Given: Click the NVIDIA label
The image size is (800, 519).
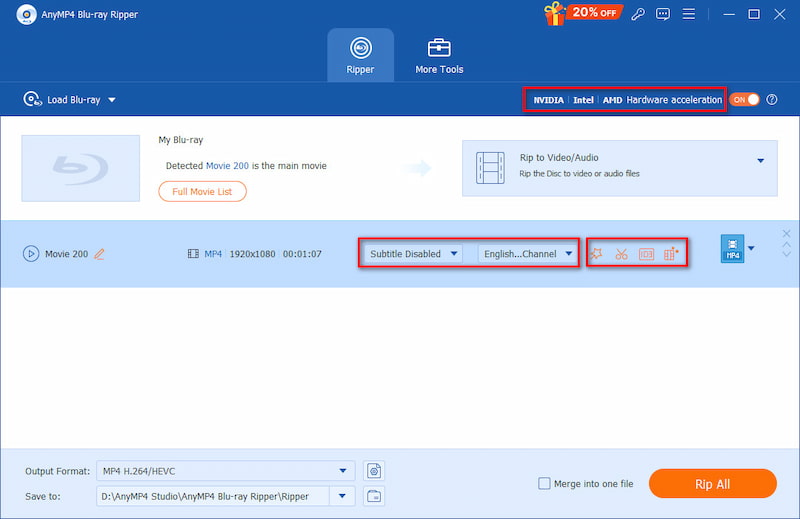Looking at the screenshot, I should [548, 100].
